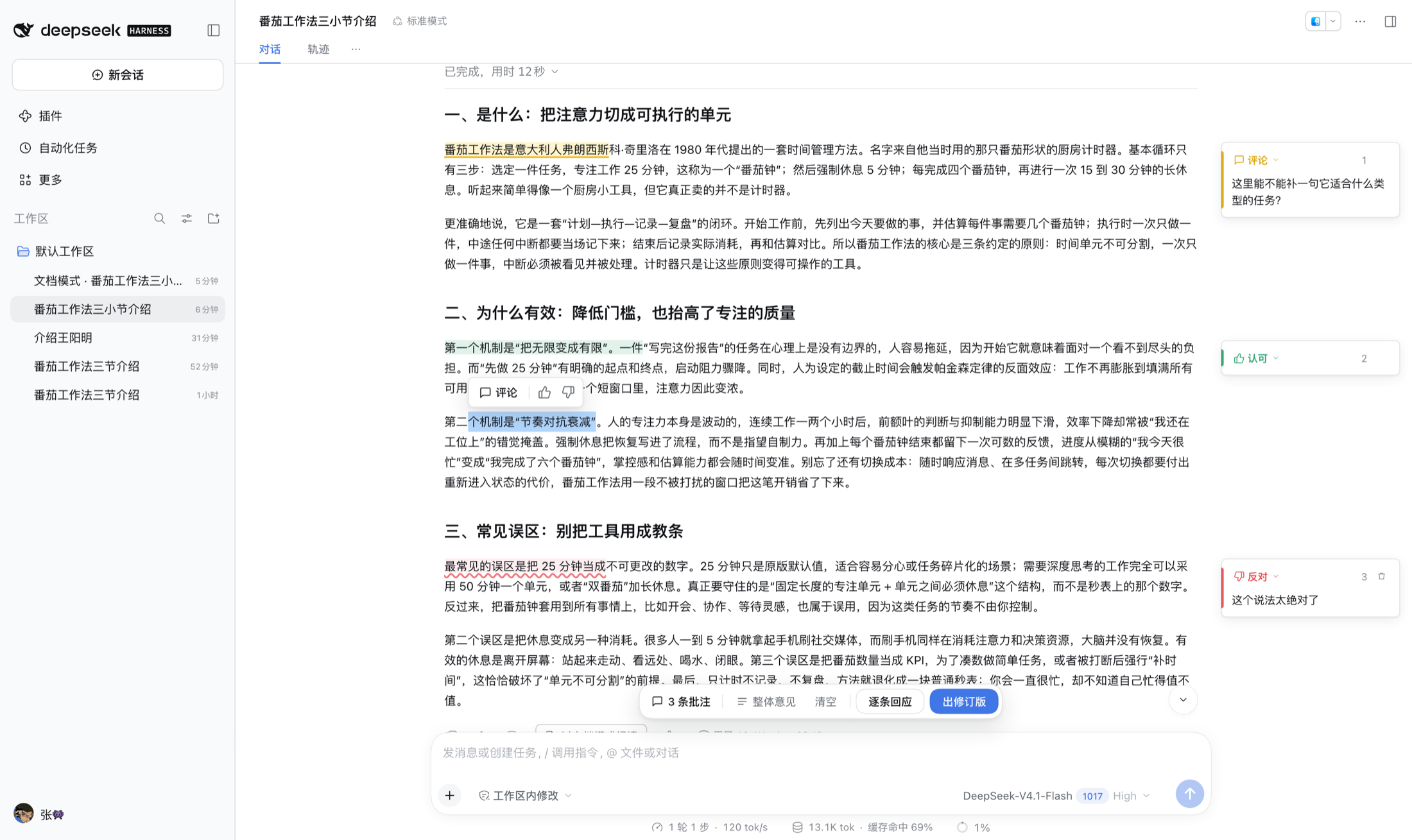Switch to the 轨迹 tab
Image resolution: width=1412 pixels, height=840 pixels.
coord(318,49)
